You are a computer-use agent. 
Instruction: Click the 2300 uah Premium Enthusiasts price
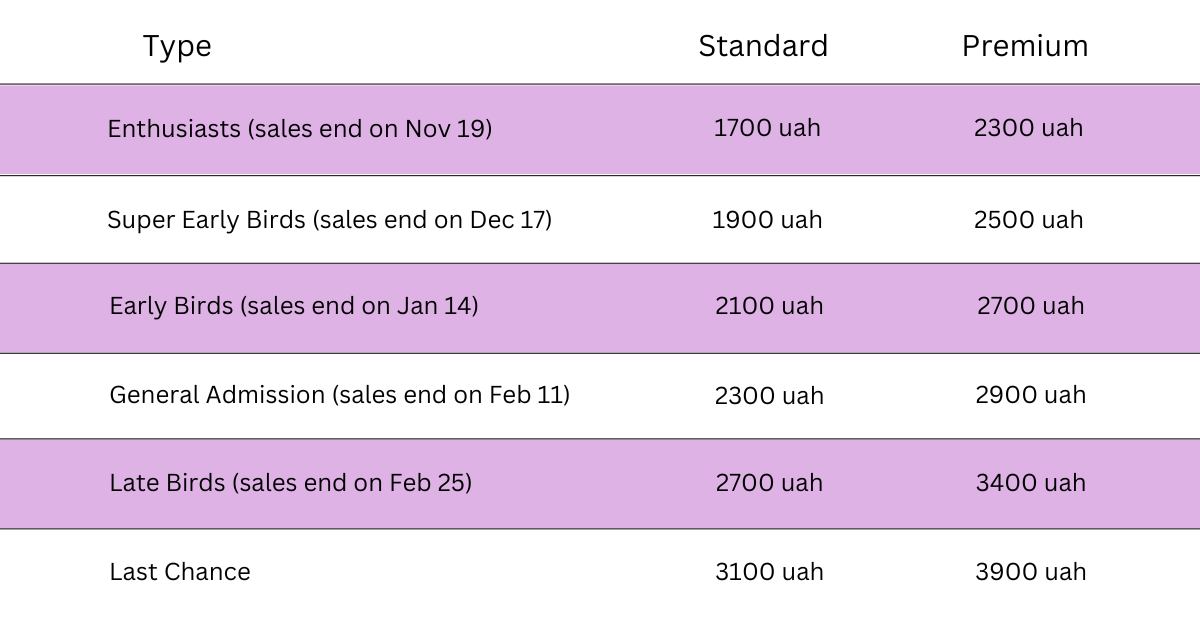coord(1029,129)
